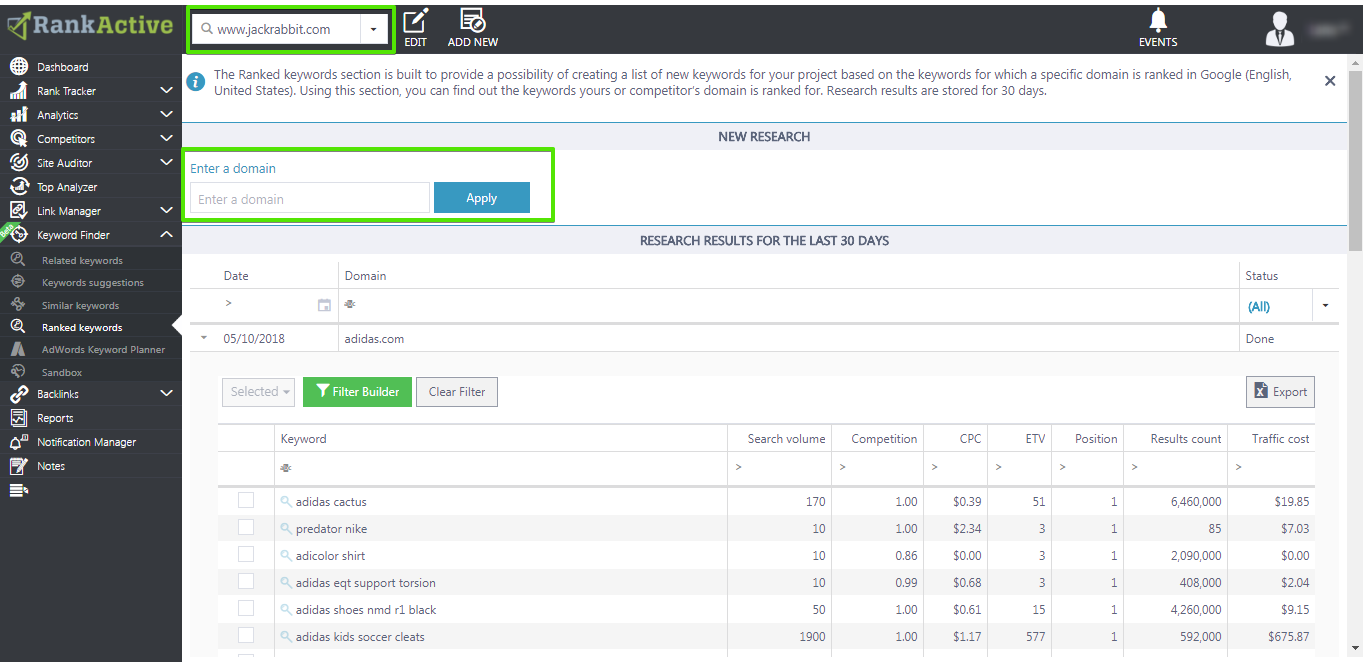The width and height of the screenshot is (1363, 662).
Task: Click the Top Analyzer icon
Action: (x=18, y=187)
